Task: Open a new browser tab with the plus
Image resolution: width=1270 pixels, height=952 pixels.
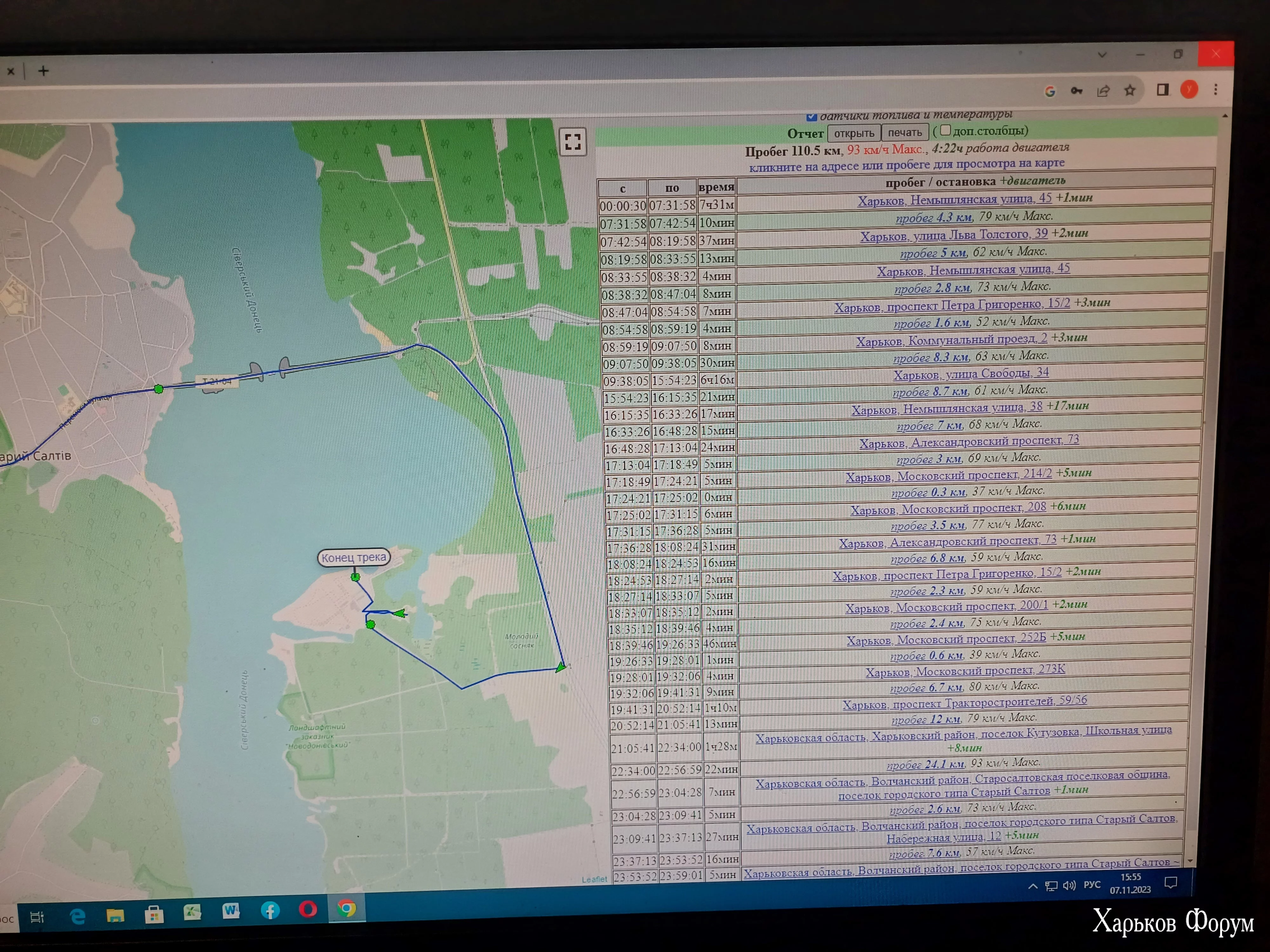Action: coord(43,70)
